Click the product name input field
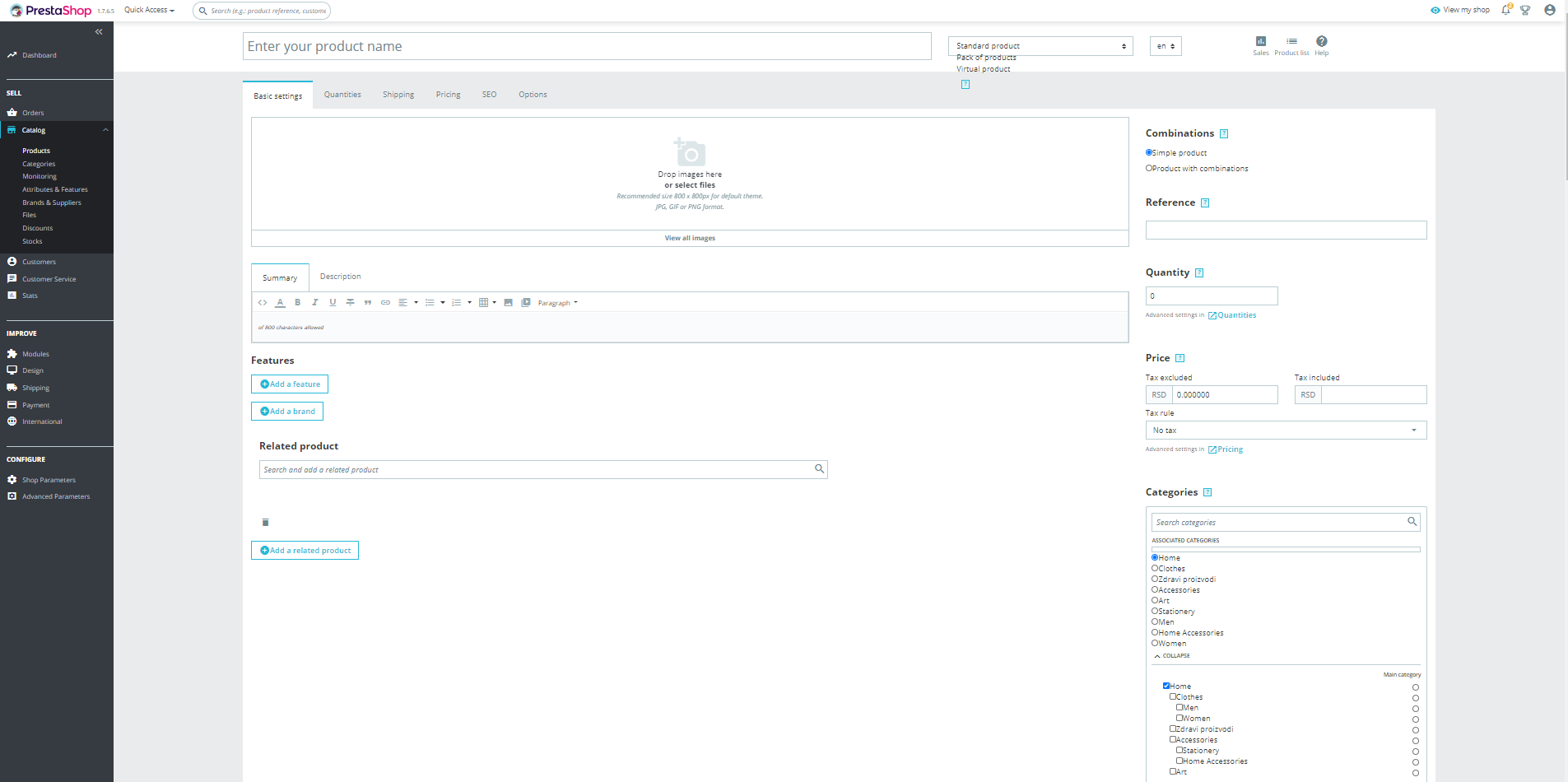Screen dimensions: 1568x782 click(x=587, y=46)
